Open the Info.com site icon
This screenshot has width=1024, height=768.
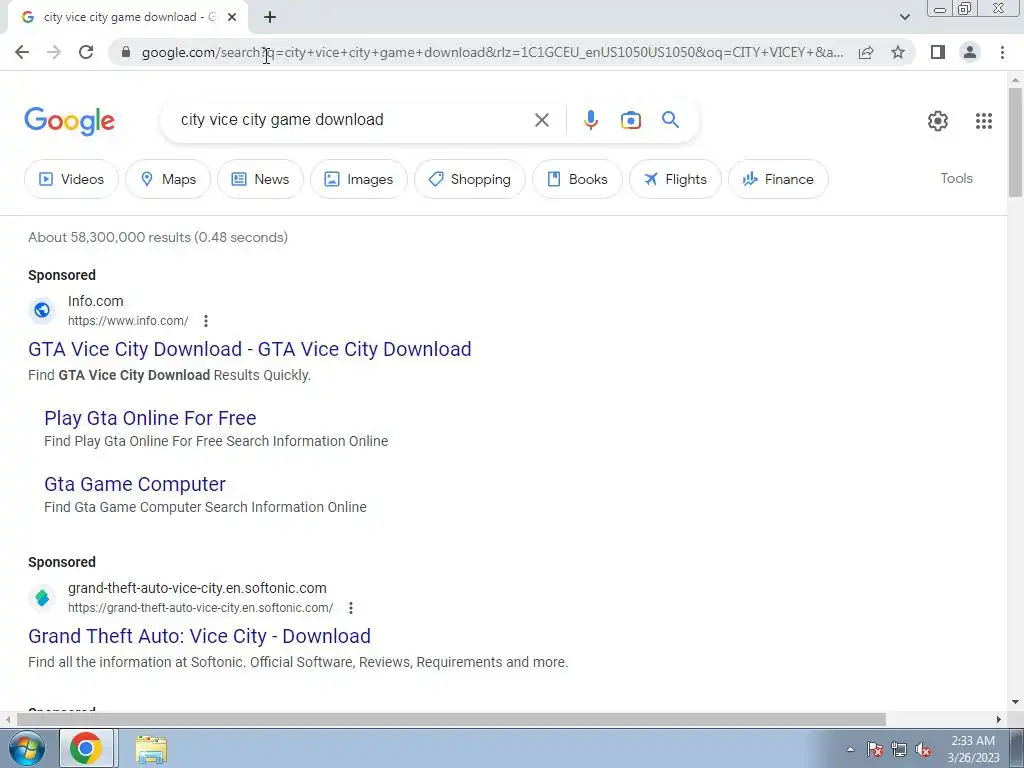[x=42, y=310]
